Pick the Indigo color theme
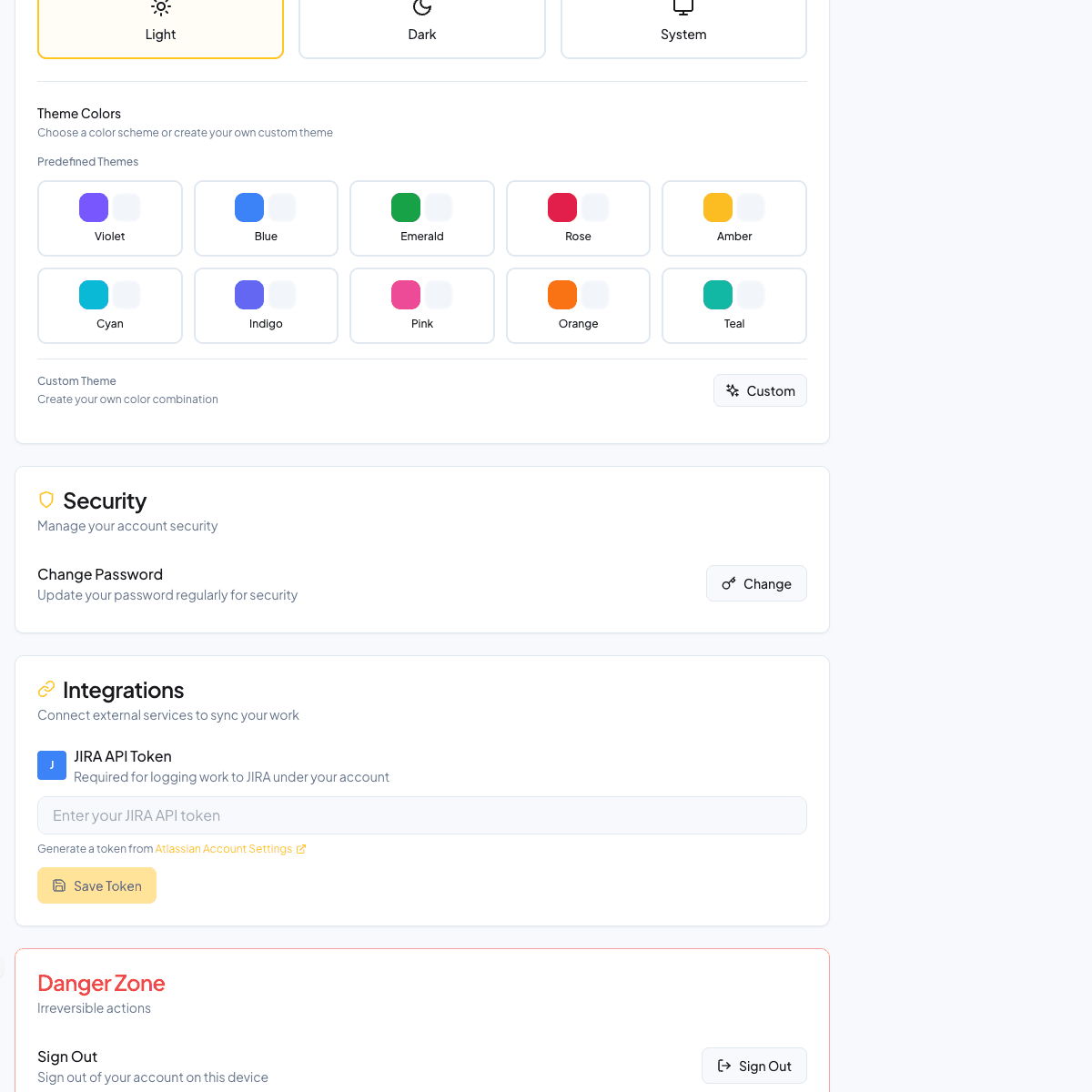1092x1092 pixels. [x=266, y=306]
